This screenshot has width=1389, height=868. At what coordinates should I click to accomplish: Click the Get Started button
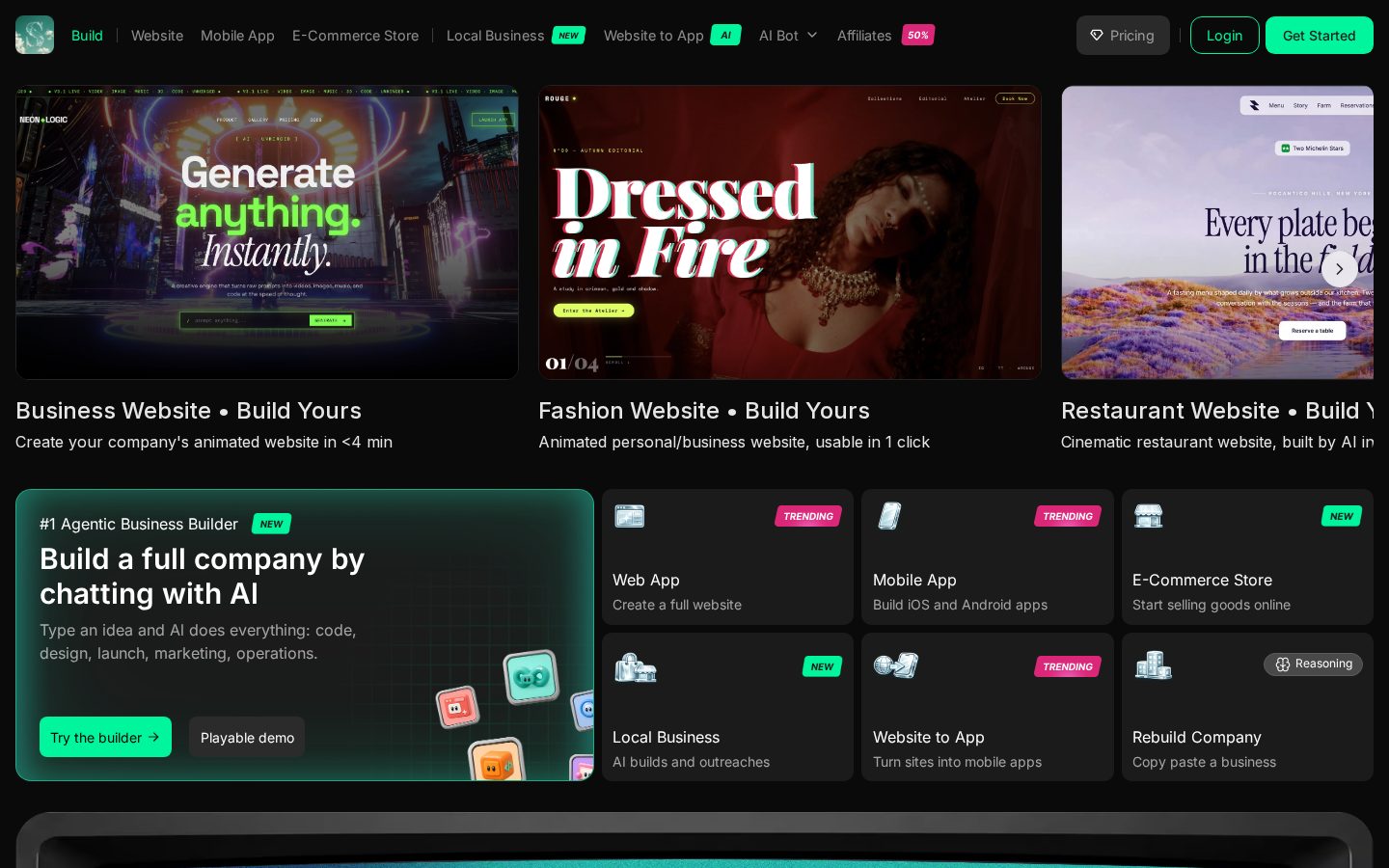1319,36
